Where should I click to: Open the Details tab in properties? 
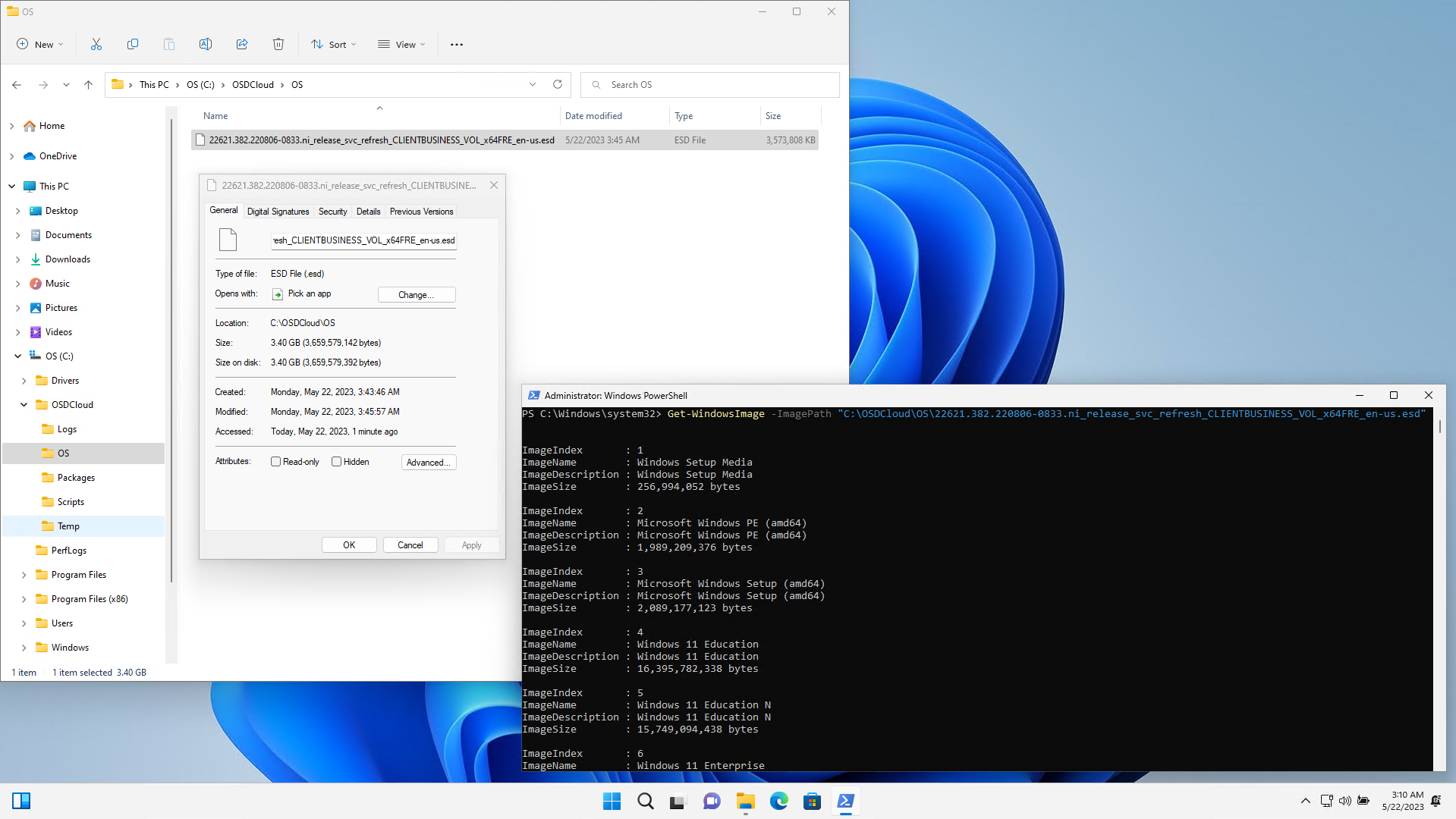click(x=368, y=212)
